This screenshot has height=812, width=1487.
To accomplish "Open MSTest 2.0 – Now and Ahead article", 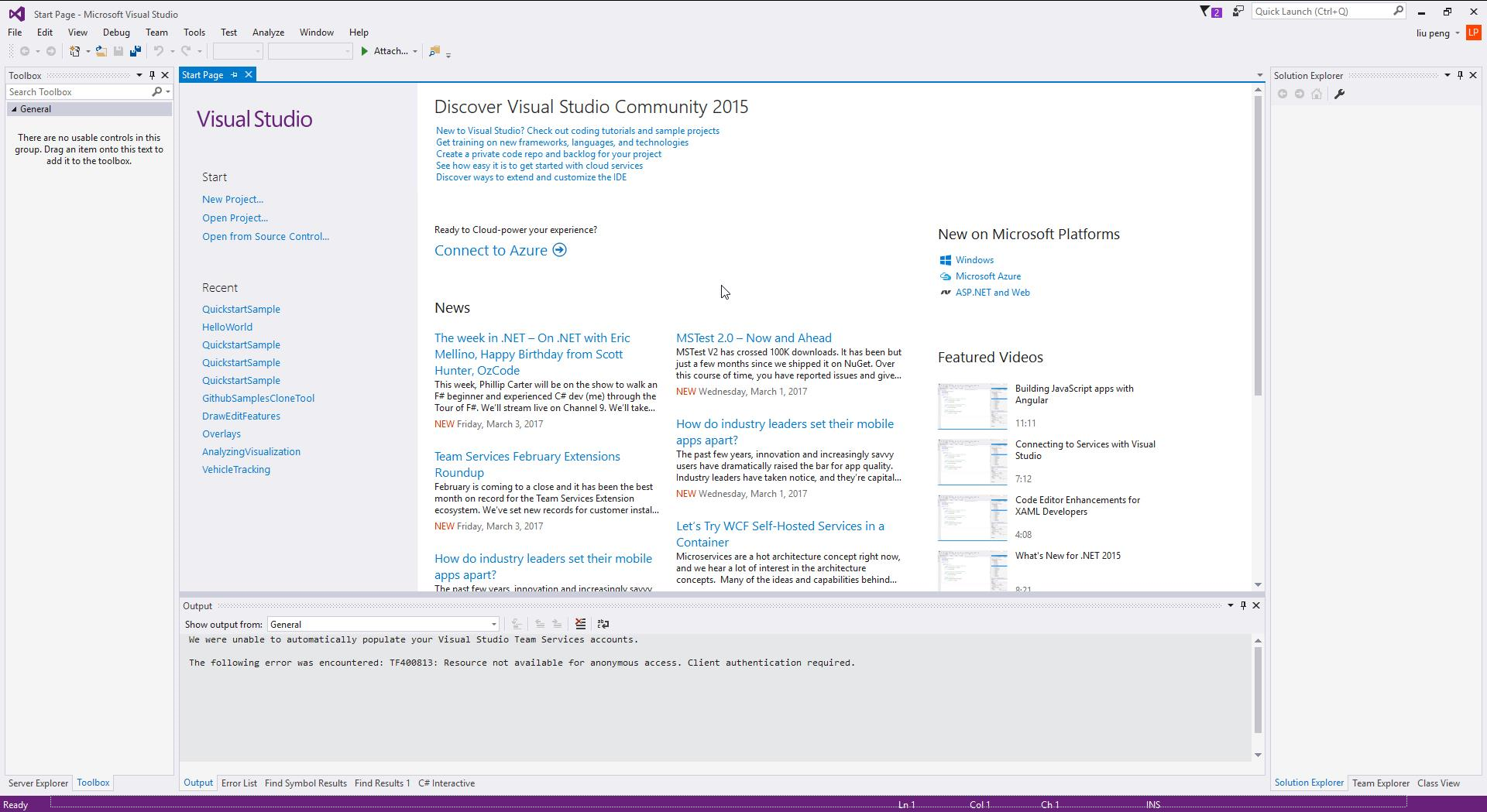I will [754, 337].
